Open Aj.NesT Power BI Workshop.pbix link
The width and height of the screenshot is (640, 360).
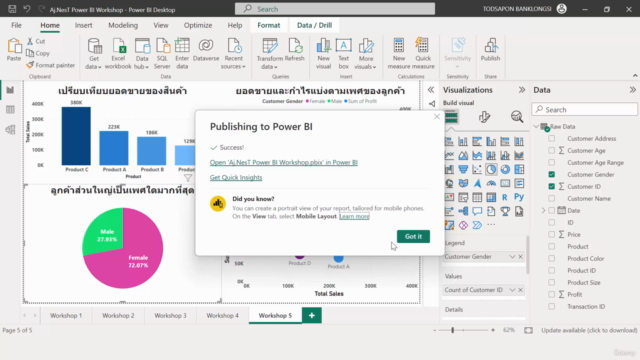click(x=284, y=162)
